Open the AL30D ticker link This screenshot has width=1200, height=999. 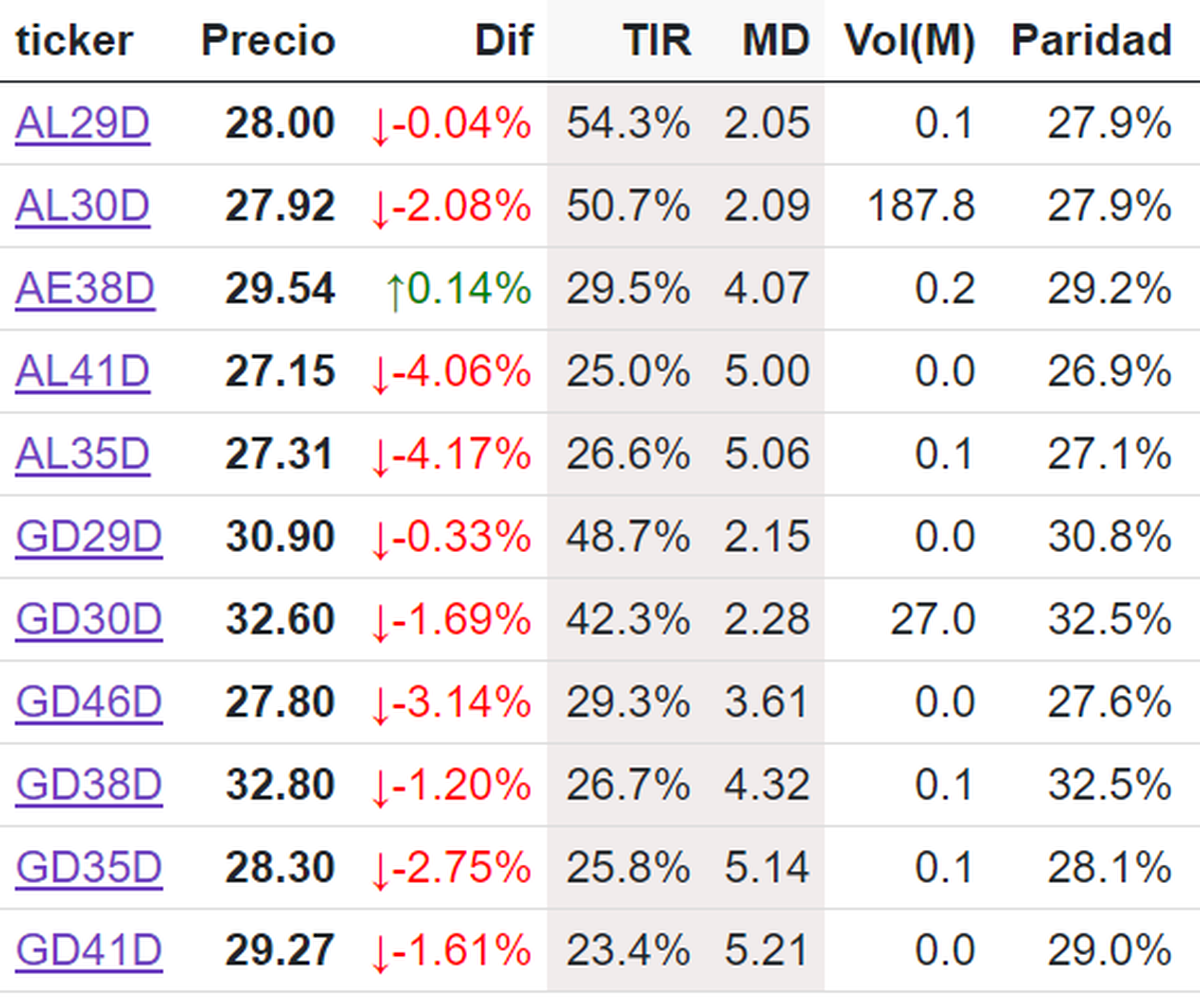pyautogui.click(x=82, y=206)
